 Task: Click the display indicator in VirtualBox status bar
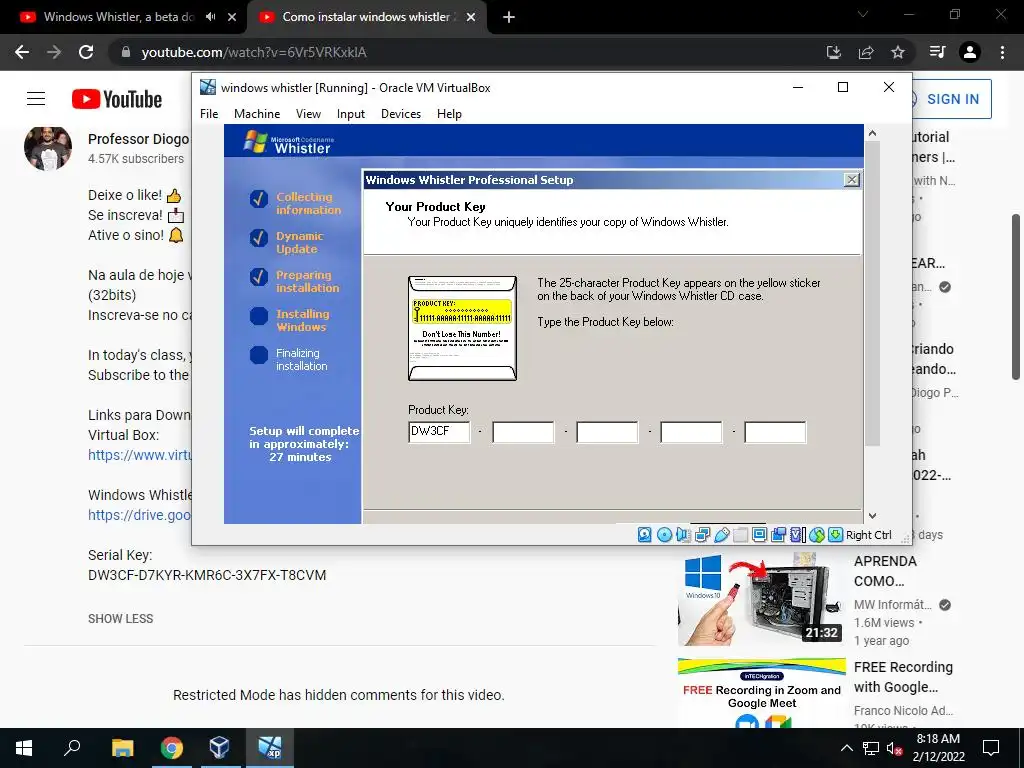pyautogui.click(x=760, y=535)
